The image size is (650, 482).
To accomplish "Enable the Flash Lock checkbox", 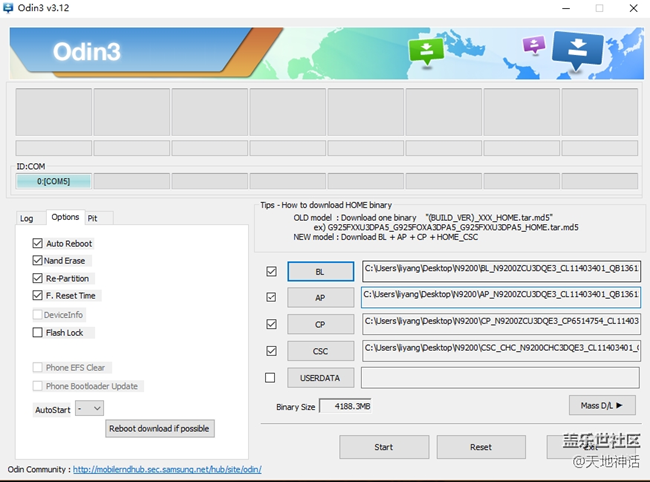I will pos(37,332).
